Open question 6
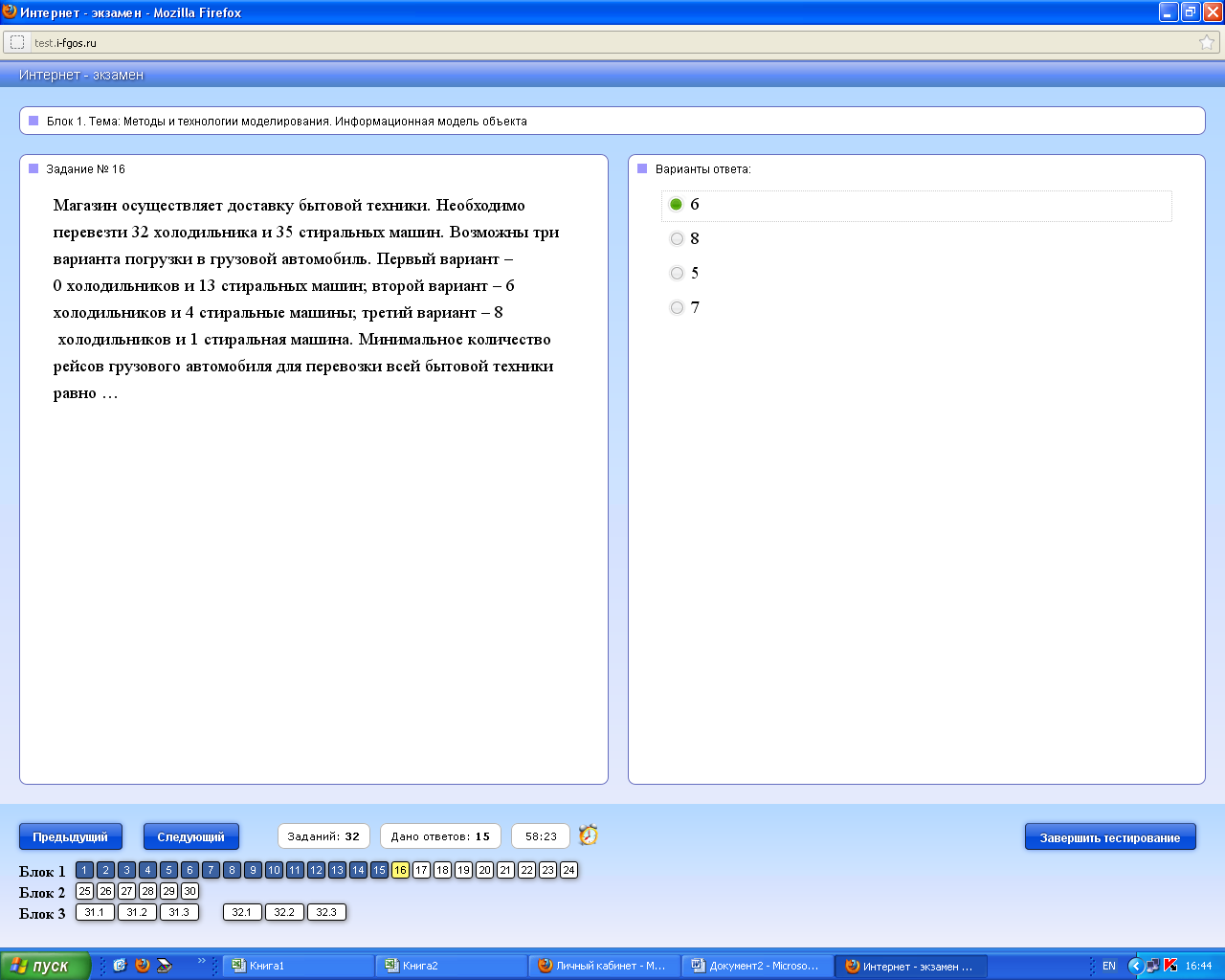This screenshot has width=1225, height=980. (x=189, y=870)
